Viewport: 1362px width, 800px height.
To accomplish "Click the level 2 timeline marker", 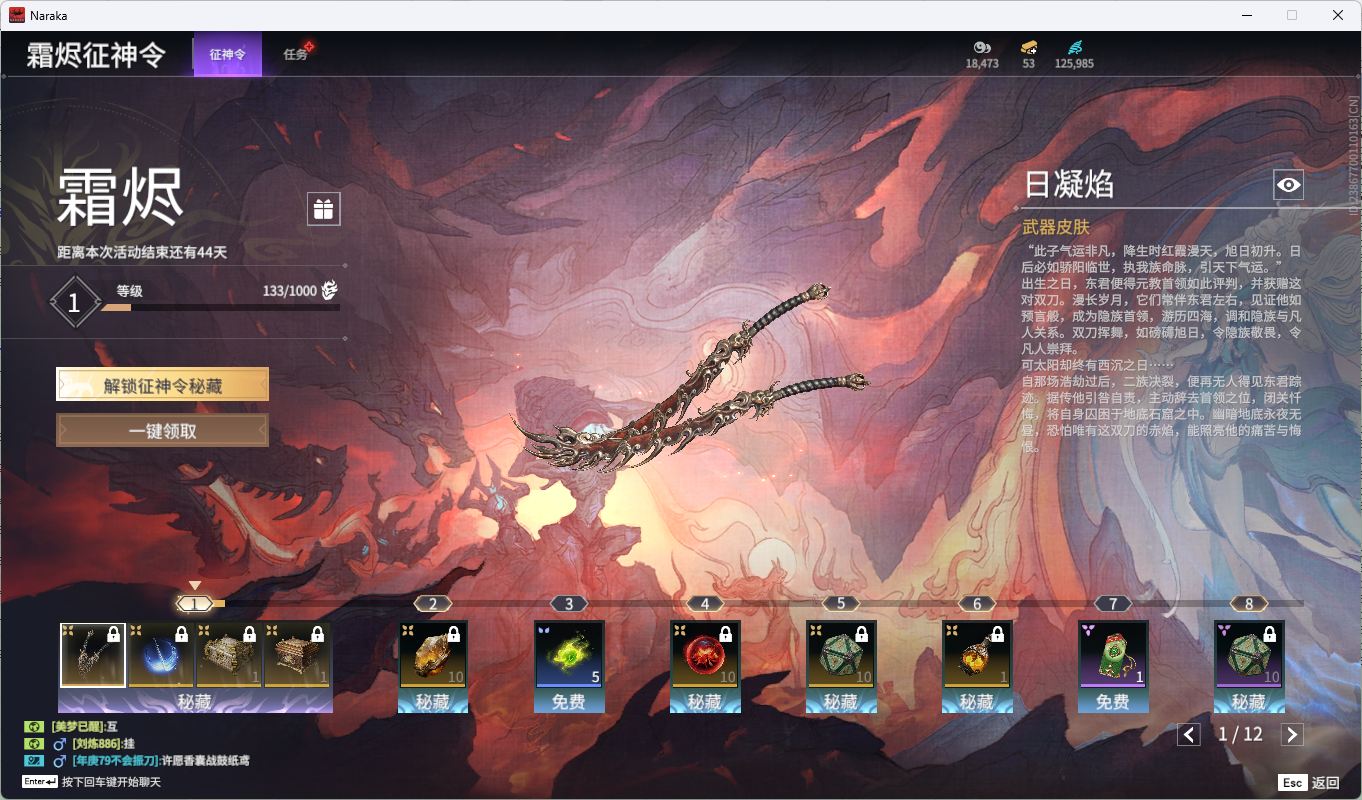I will tap(433, 604).
